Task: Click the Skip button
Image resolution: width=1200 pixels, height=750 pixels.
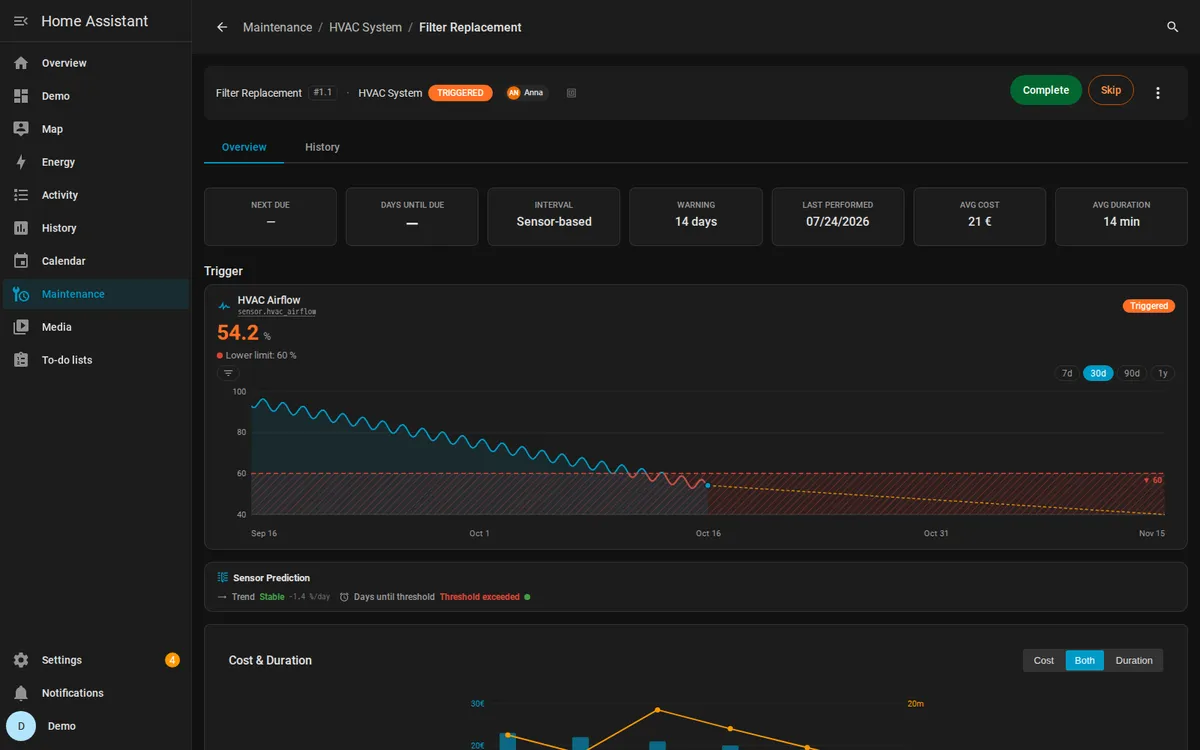Action: click(x=1111, y=90)
